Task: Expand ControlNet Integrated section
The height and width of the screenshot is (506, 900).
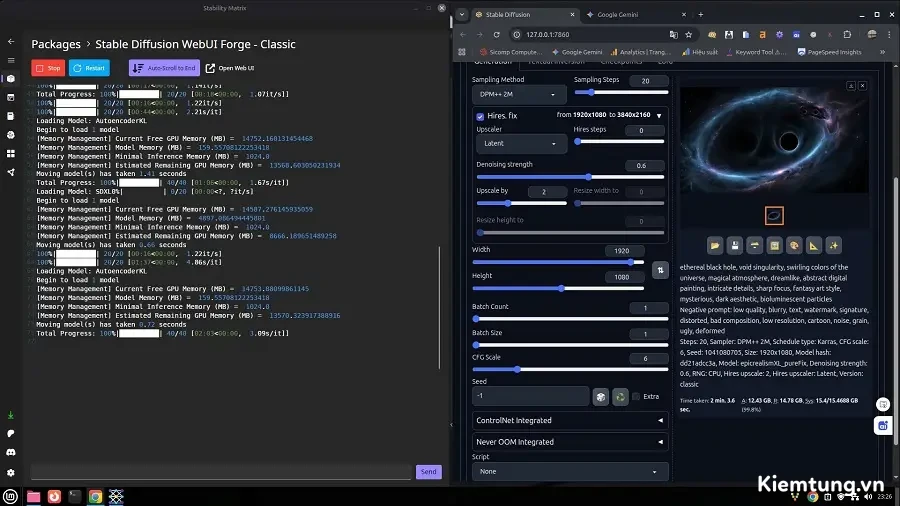Action: [570, 421]
